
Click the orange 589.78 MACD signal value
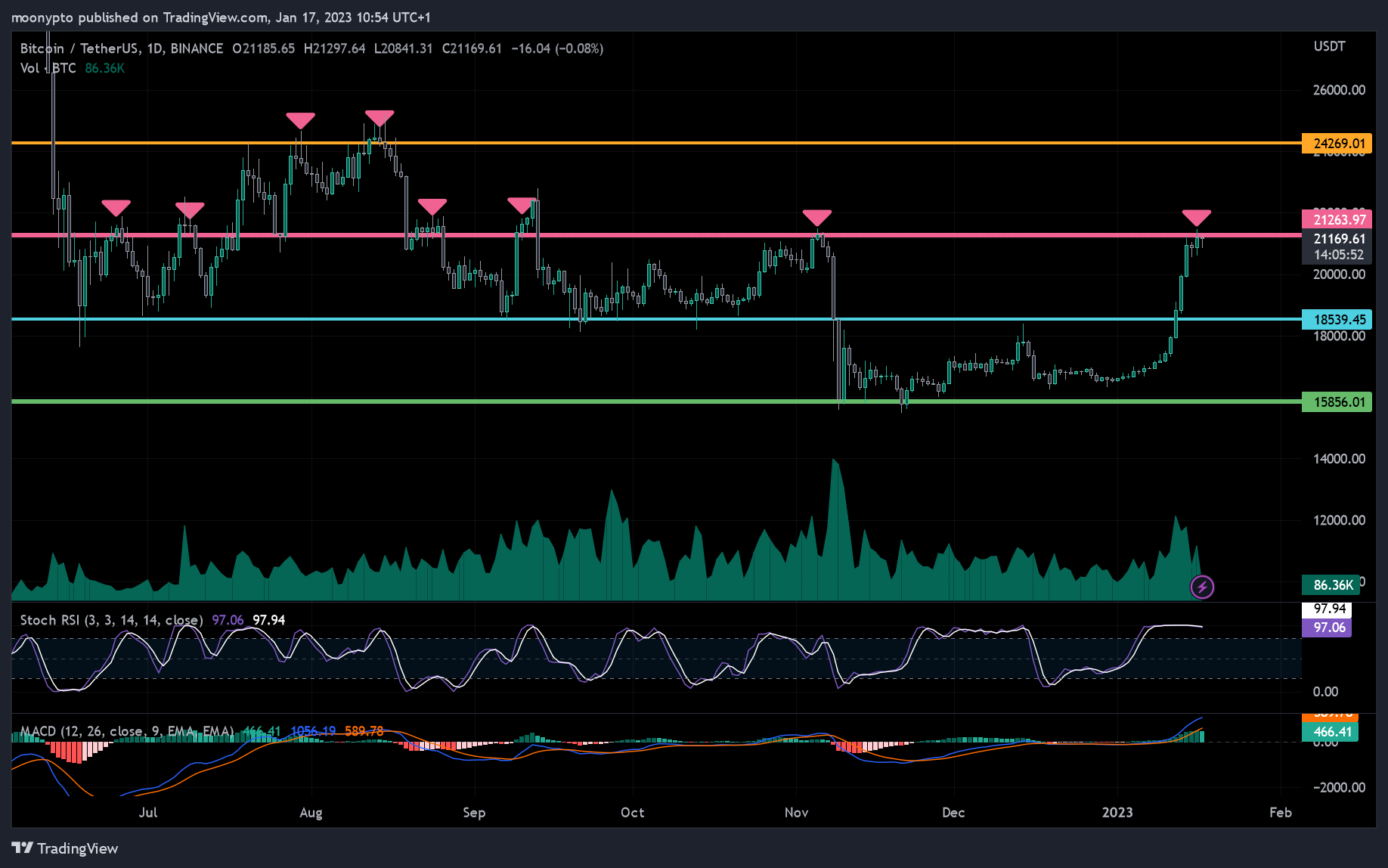(x=364, y=731)
